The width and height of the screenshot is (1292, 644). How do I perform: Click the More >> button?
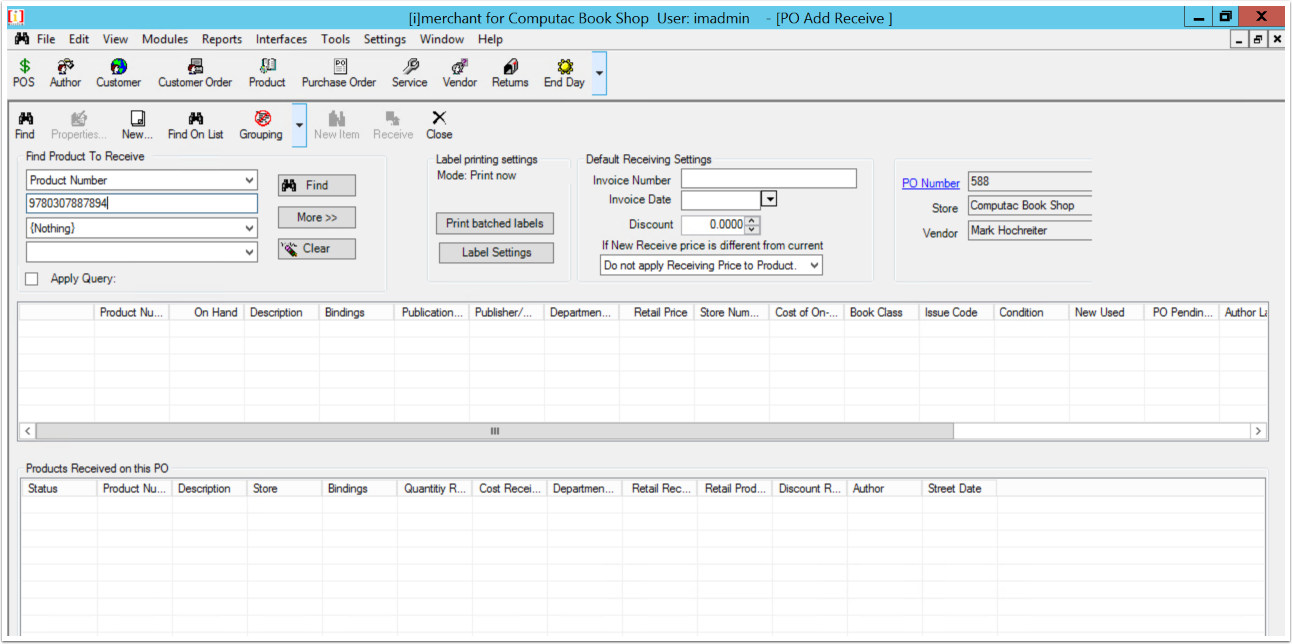click(x=317, y=217)
